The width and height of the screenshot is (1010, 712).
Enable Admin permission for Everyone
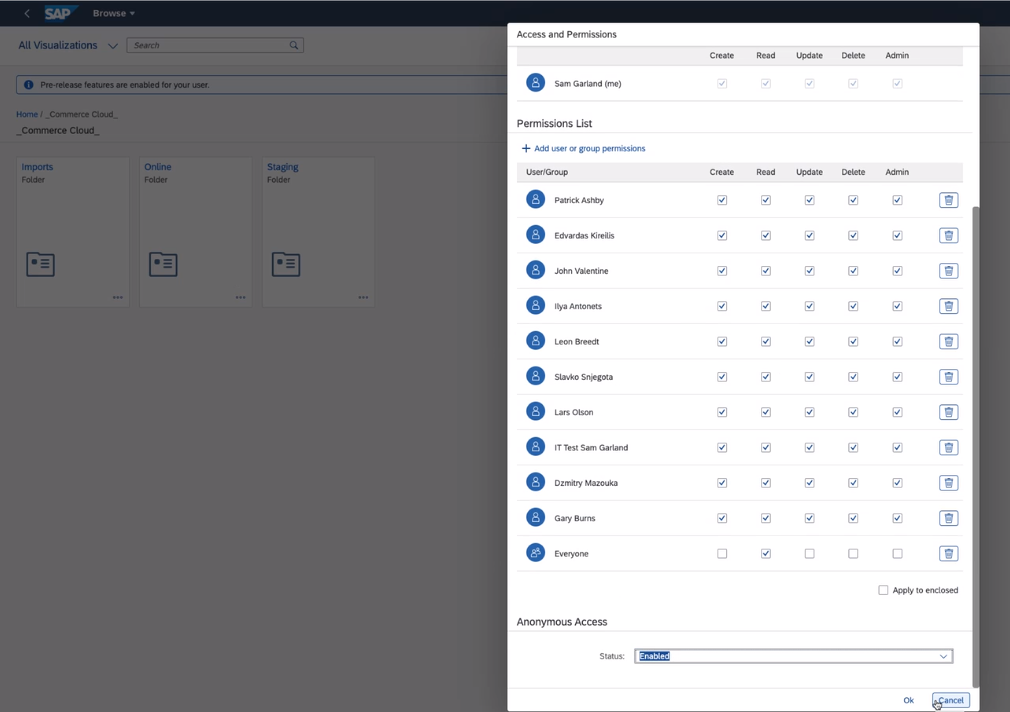pyautogui.click(x=897, y=553)
